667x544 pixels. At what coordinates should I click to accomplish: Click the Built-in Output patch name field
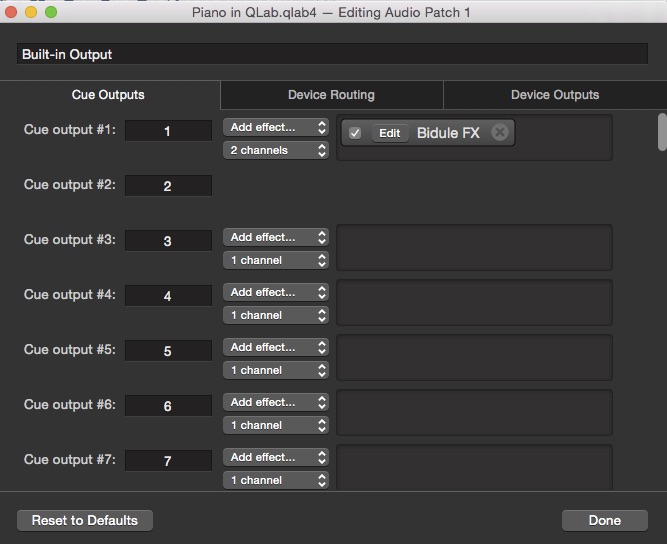[331, 54]
